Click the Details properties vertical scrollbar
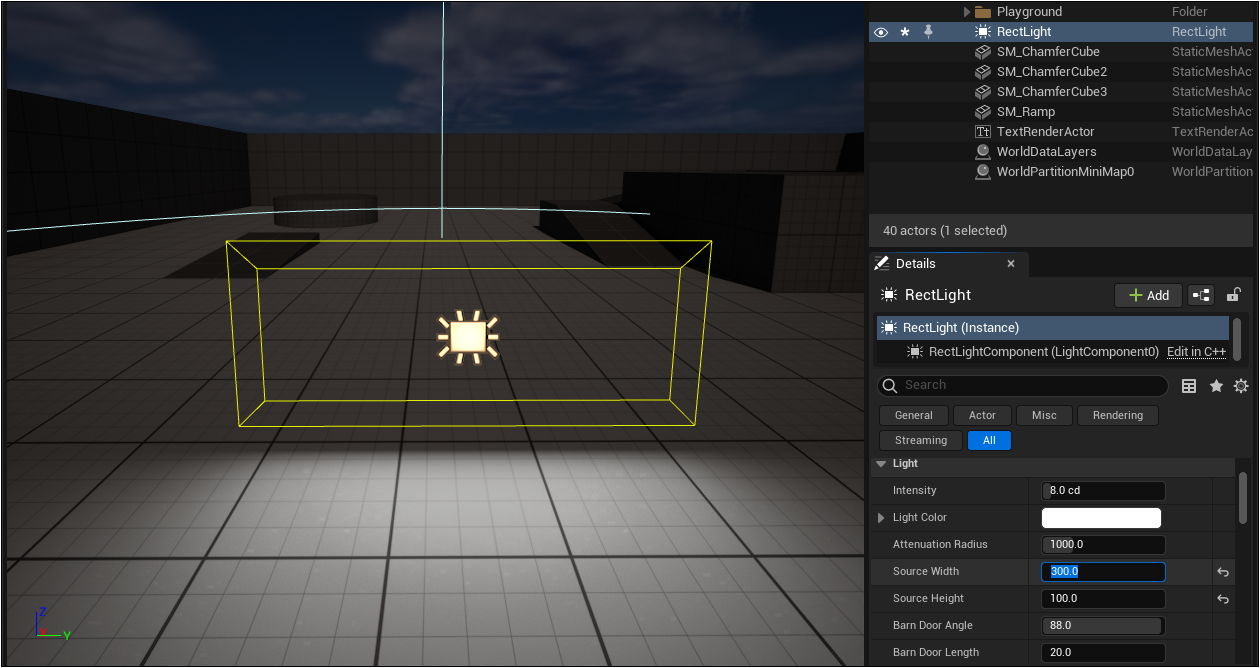This screenshot has width=1260, height=668. [x=1243, y=499]
